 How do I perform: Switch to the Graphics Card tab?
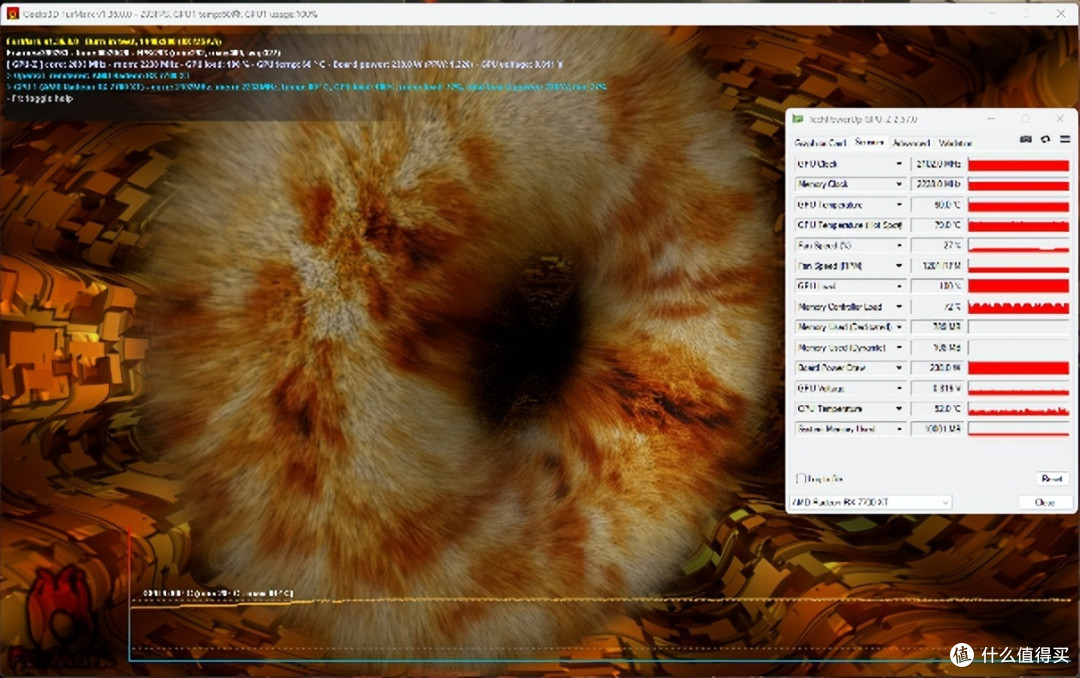tap(820, 143)
